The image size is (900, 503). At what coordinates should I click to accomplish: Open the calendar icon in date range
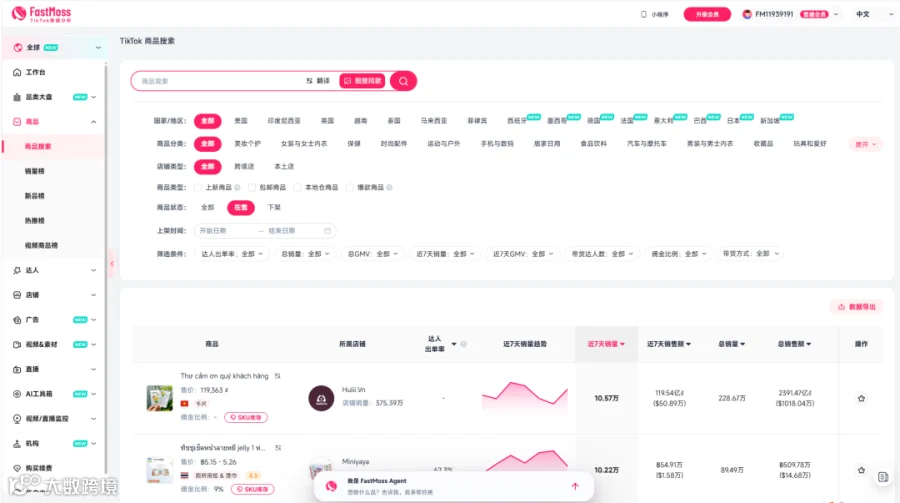(x=327, y=231)
